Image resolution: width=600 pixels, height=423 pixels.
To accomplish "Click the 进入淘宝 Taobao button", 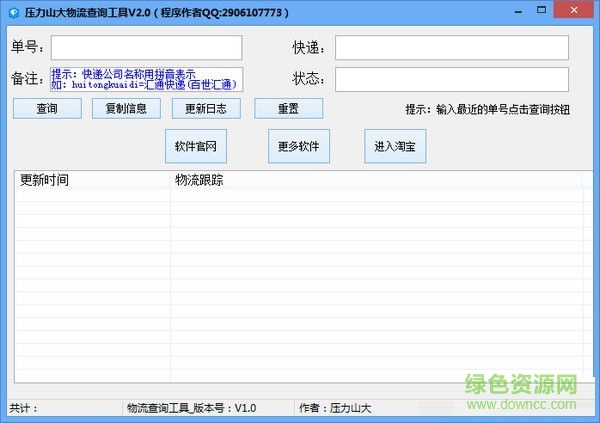I will [x=395, y=146].
